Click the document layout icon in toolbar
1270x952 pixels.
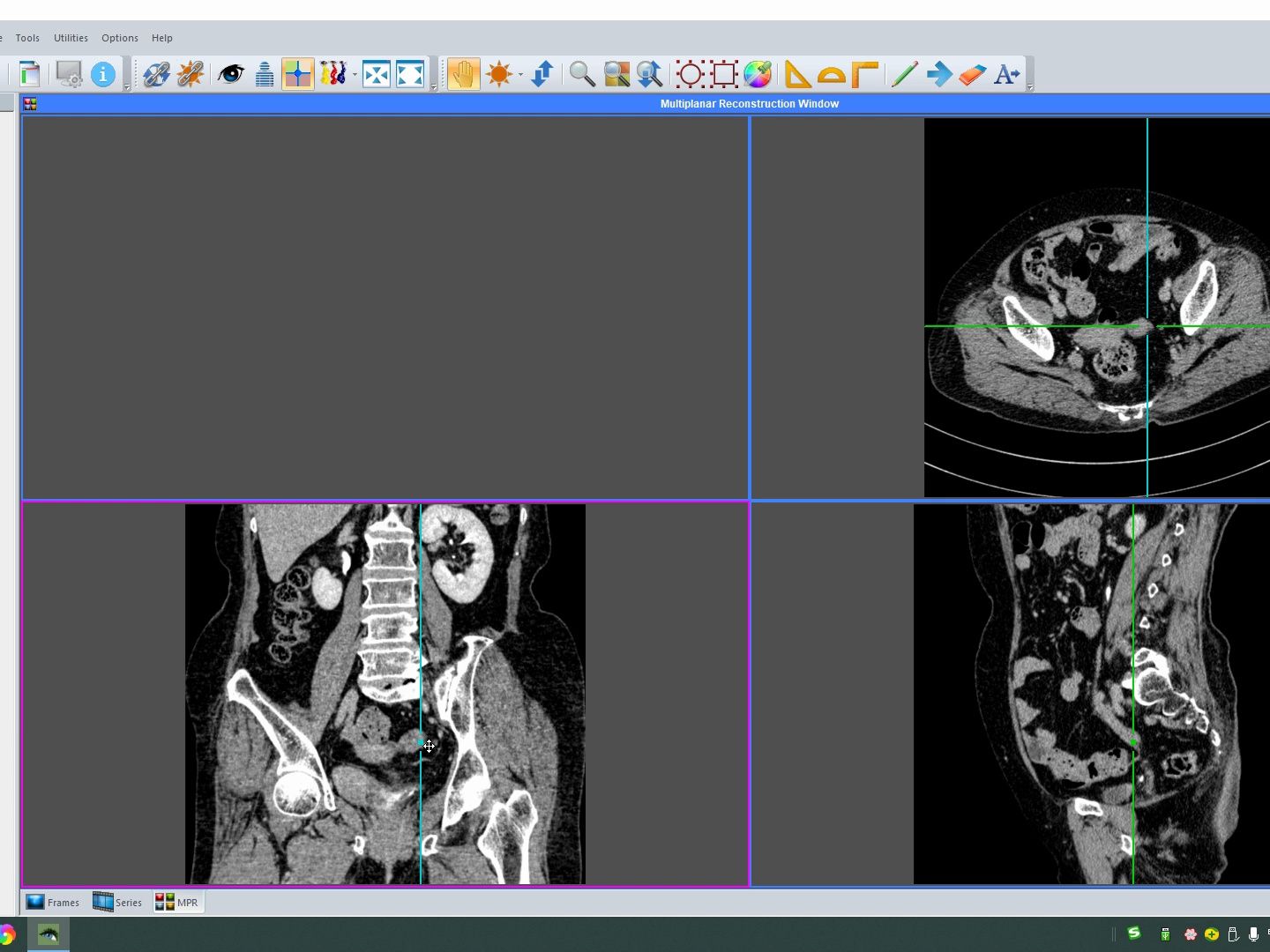[x=29, y=74]
